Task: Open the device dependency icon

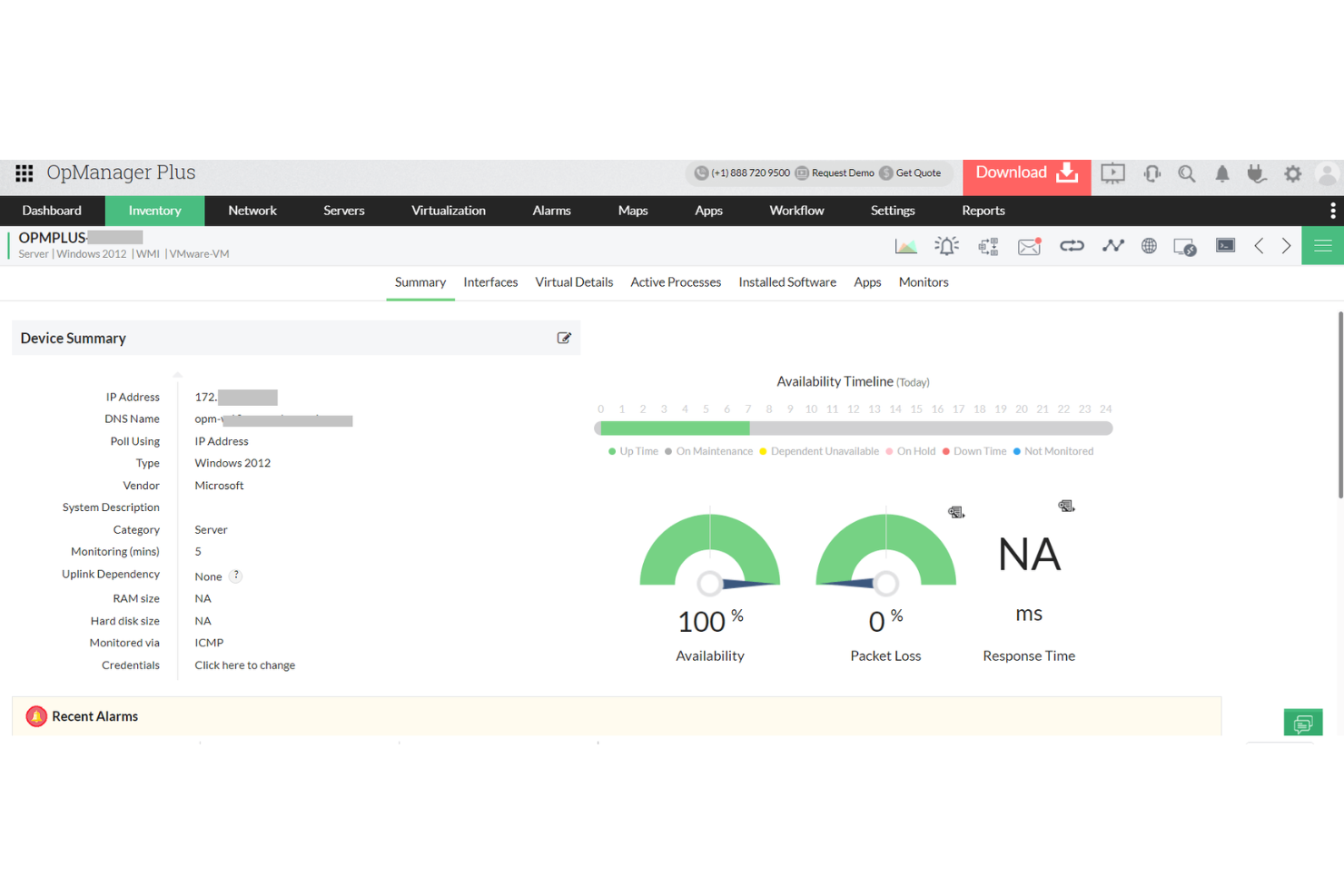Action: click(x=988, y=245)
